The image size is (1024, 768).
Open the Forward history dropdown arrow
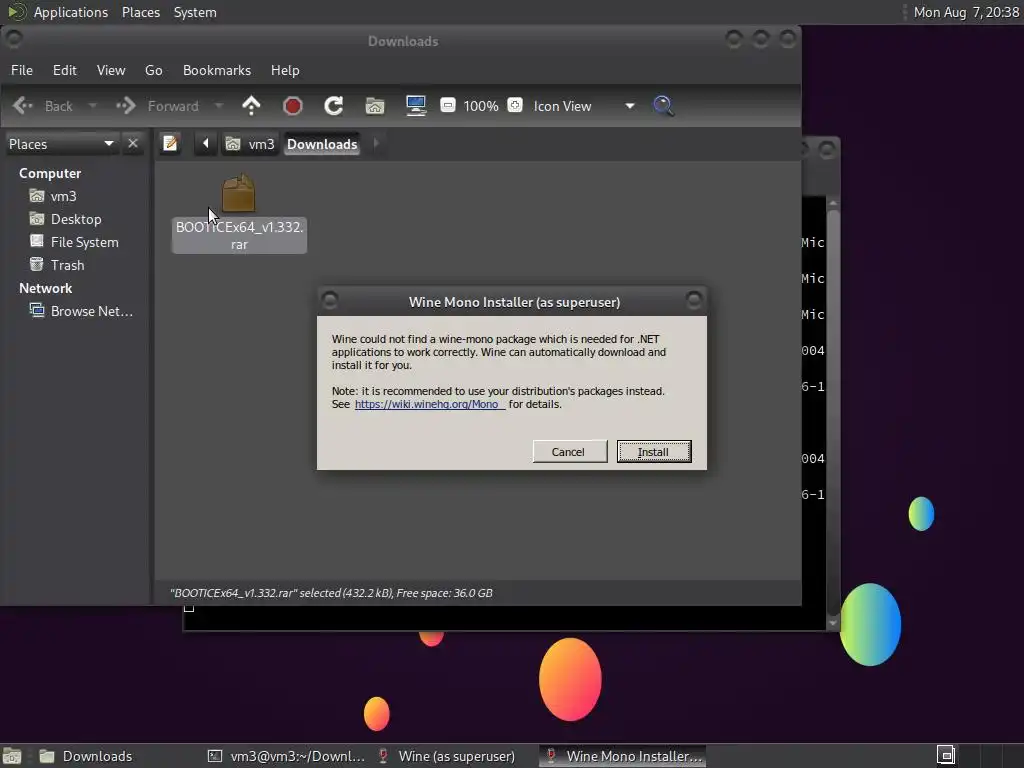tap(219, 106)
